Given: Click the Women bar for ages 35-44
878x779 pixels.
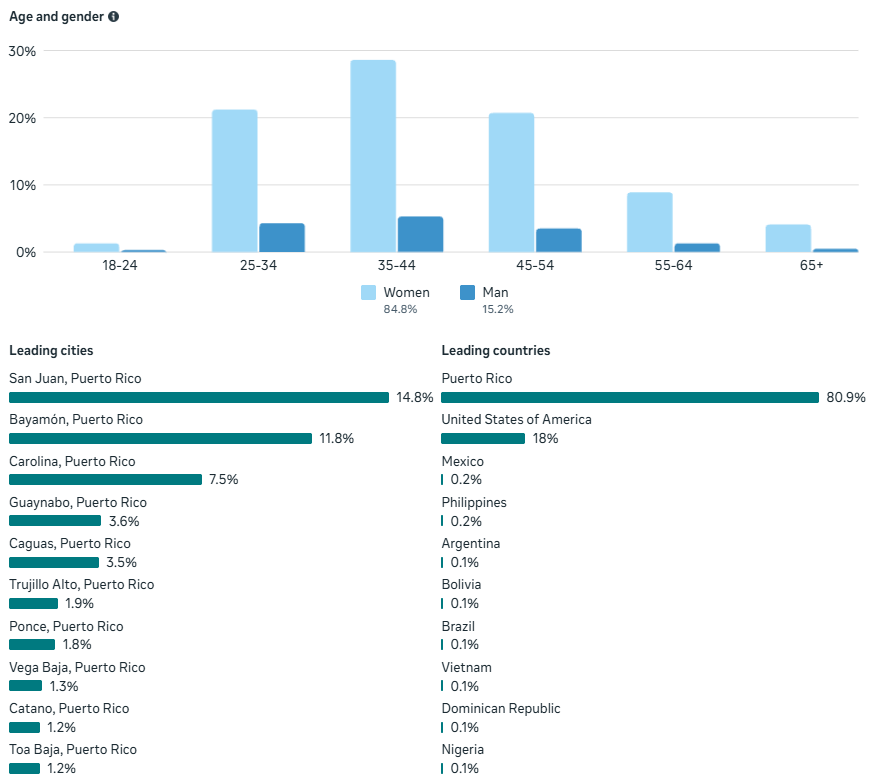Looking at the screenshot, I should pyautogui.click(x=373, y=156).
